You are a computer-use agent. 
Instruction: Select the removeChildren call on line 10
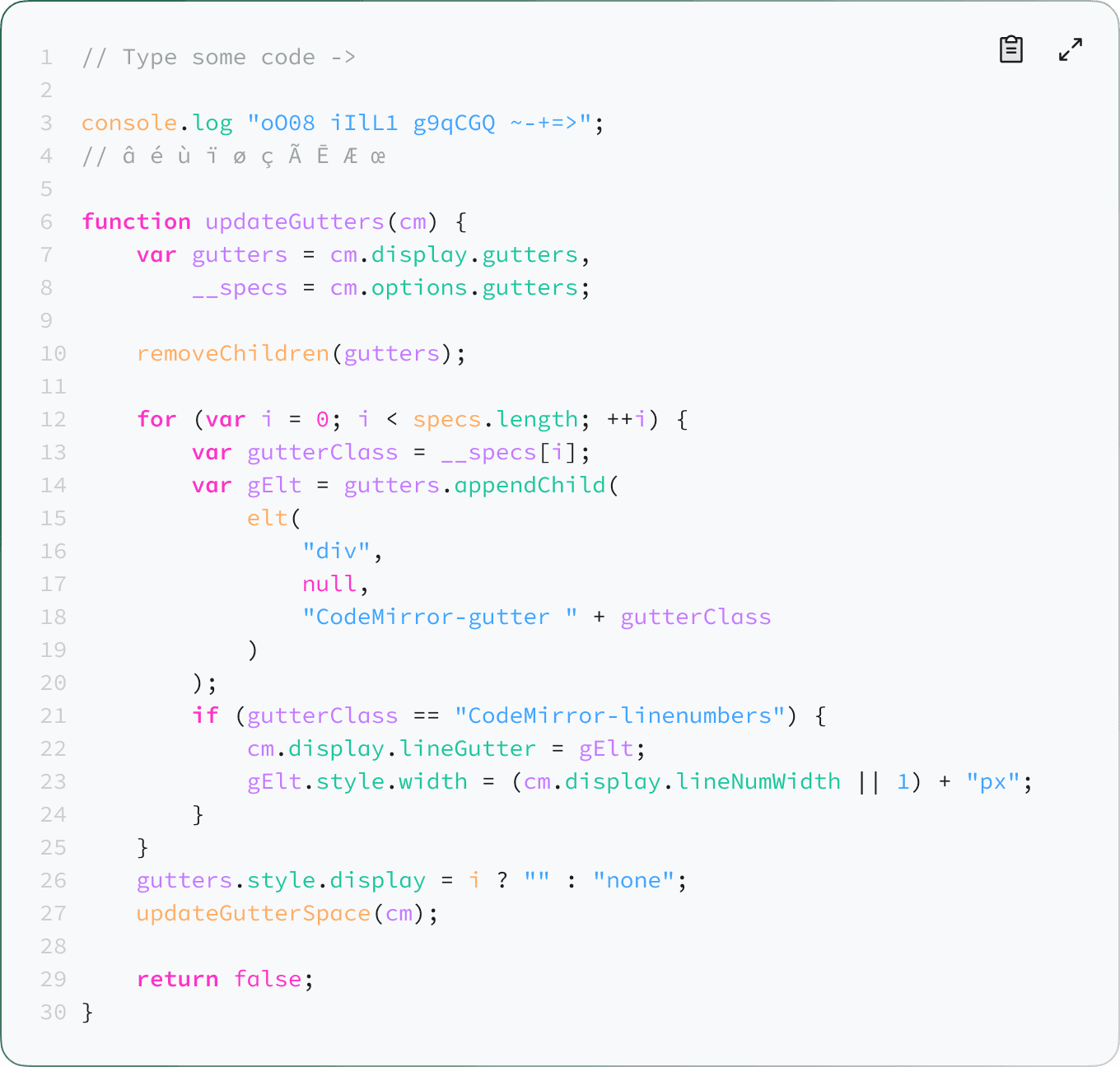pos(233,353)
